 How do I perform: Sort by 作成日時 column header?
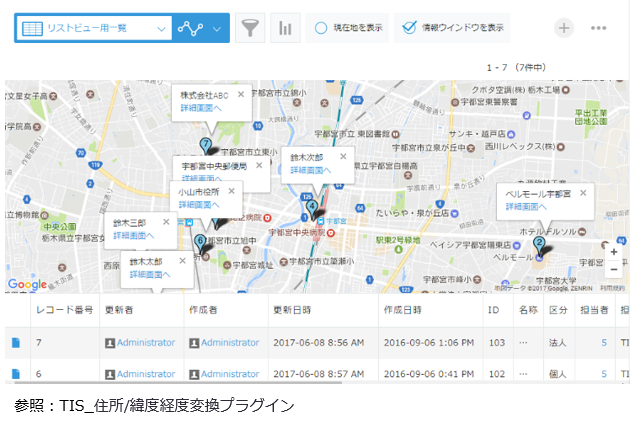402,310
